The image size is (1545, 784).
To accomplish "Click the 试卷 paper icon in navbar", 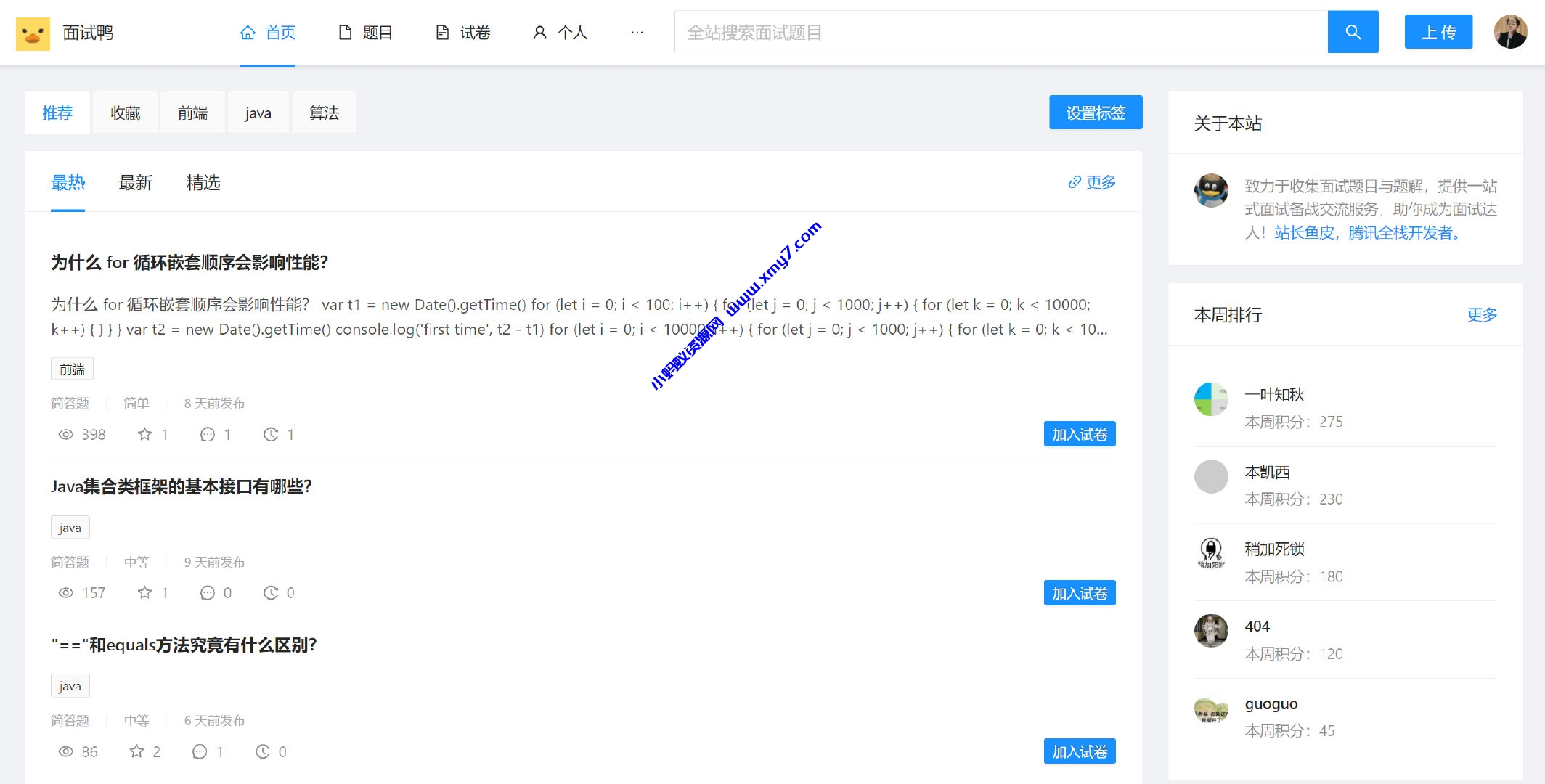I will pyautogui.click(x=441, y=32).
